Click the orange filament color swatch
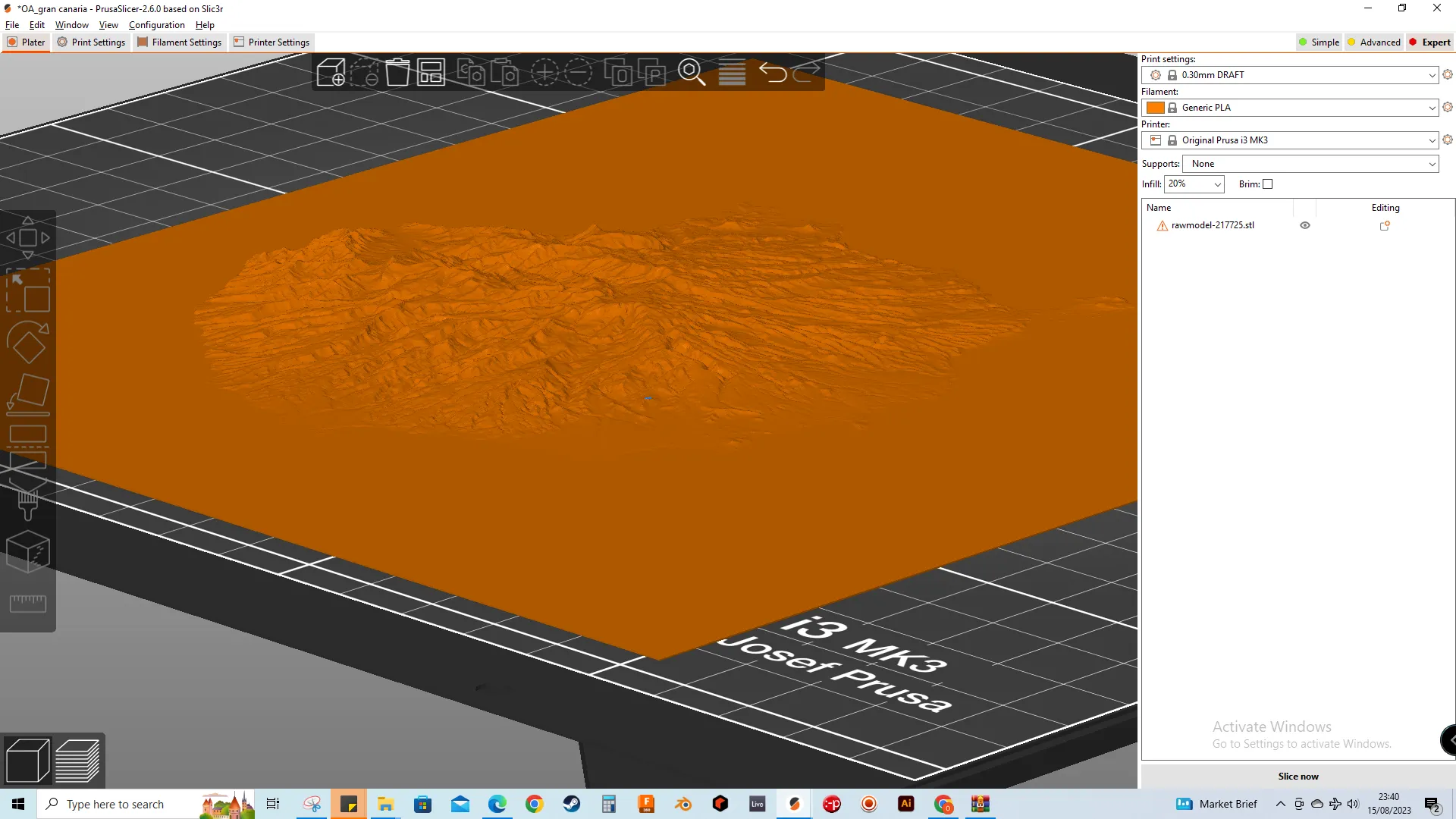The image size is (1456, 819). 1155,108
